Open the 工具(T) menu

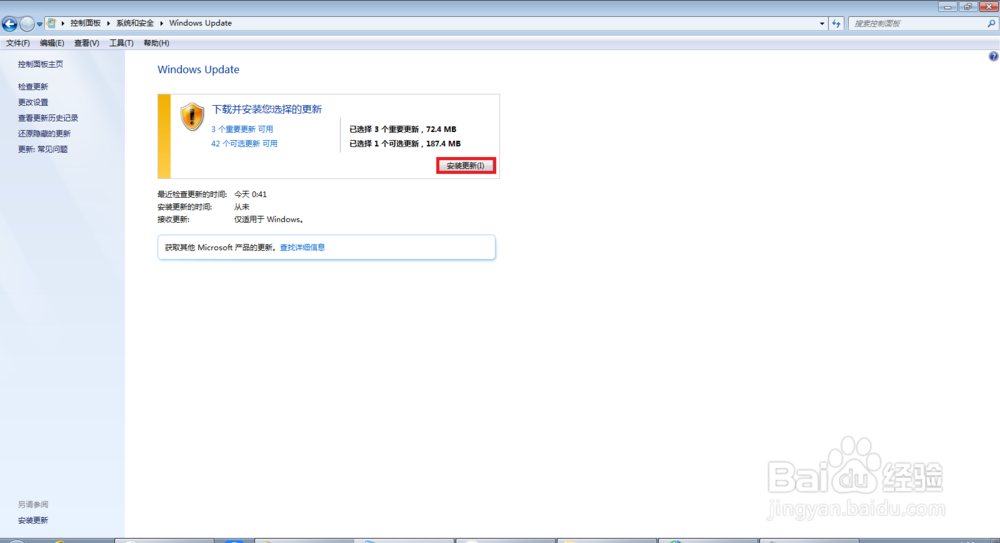click(121, 43)
